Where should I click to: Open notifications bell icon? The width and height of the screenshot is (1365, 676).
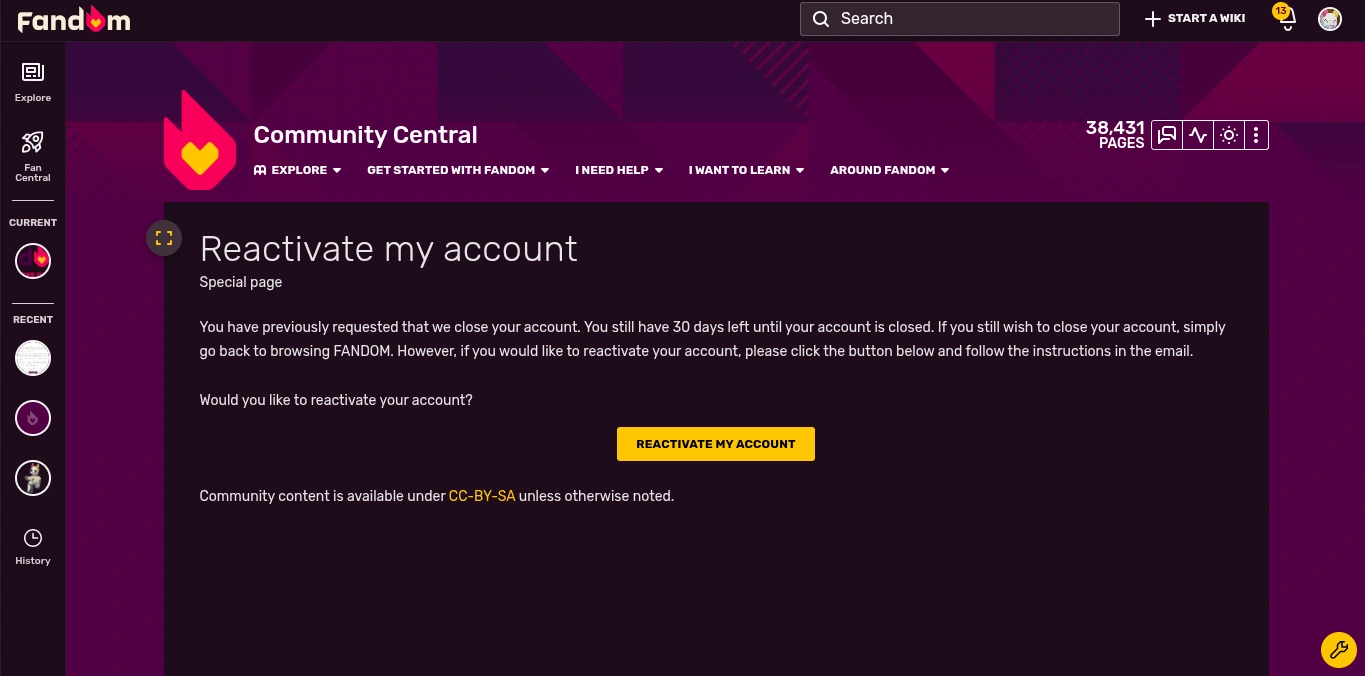[1287, 19]
